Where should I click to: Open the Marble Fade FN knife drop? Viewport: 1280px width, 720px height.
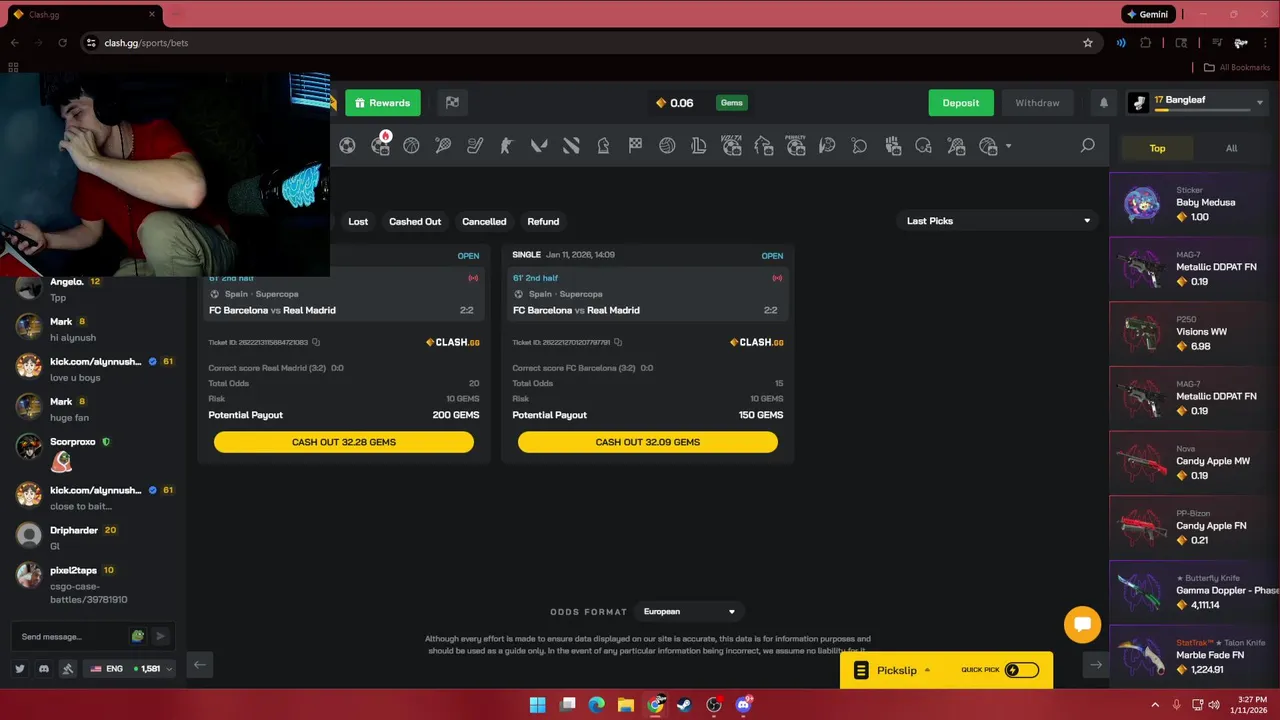pos(1195,655)
